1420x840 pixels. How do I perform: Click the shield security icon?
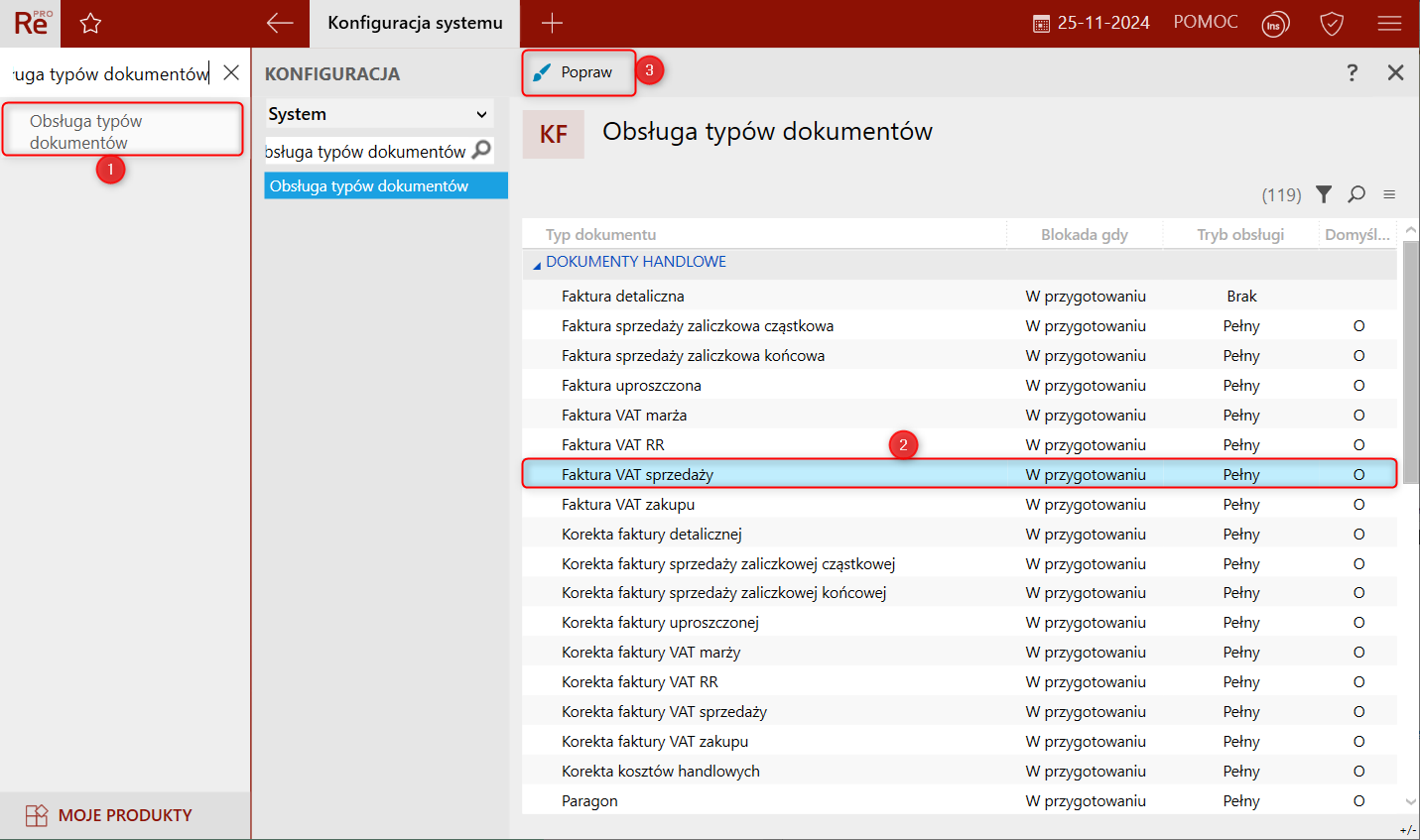click(1332, 24)
